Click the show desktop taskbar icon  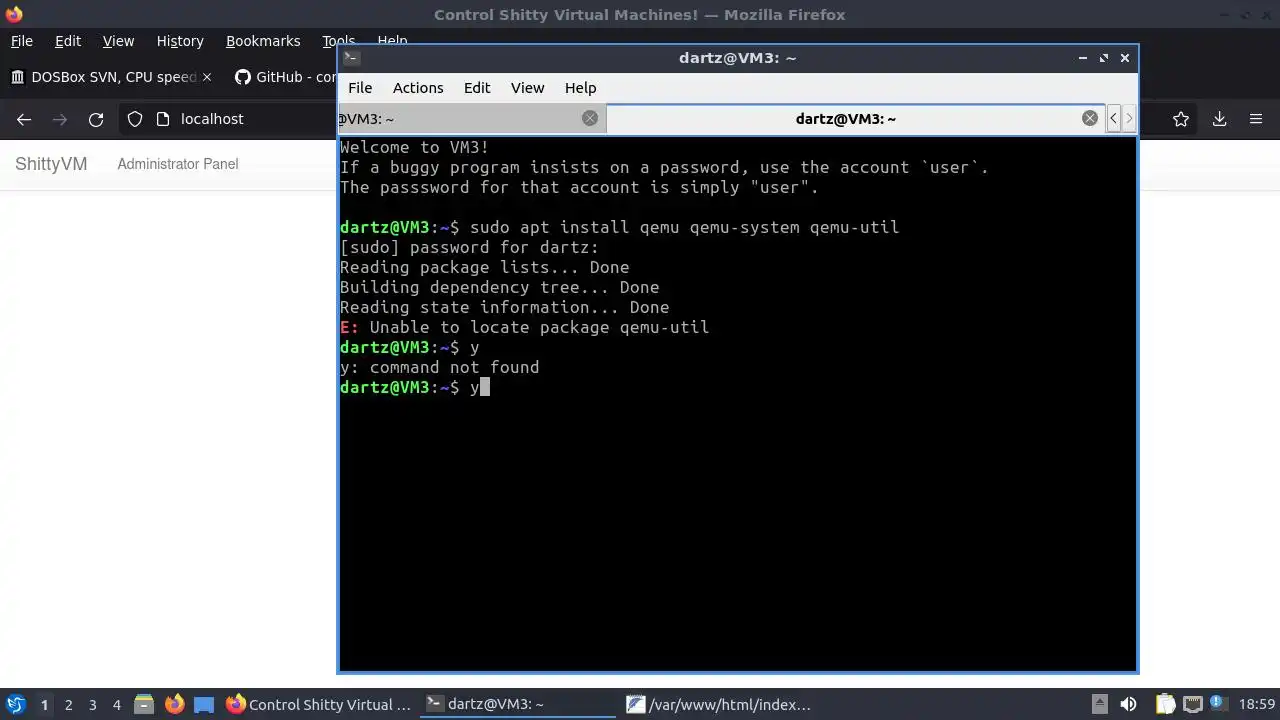[x=204, y=704]
